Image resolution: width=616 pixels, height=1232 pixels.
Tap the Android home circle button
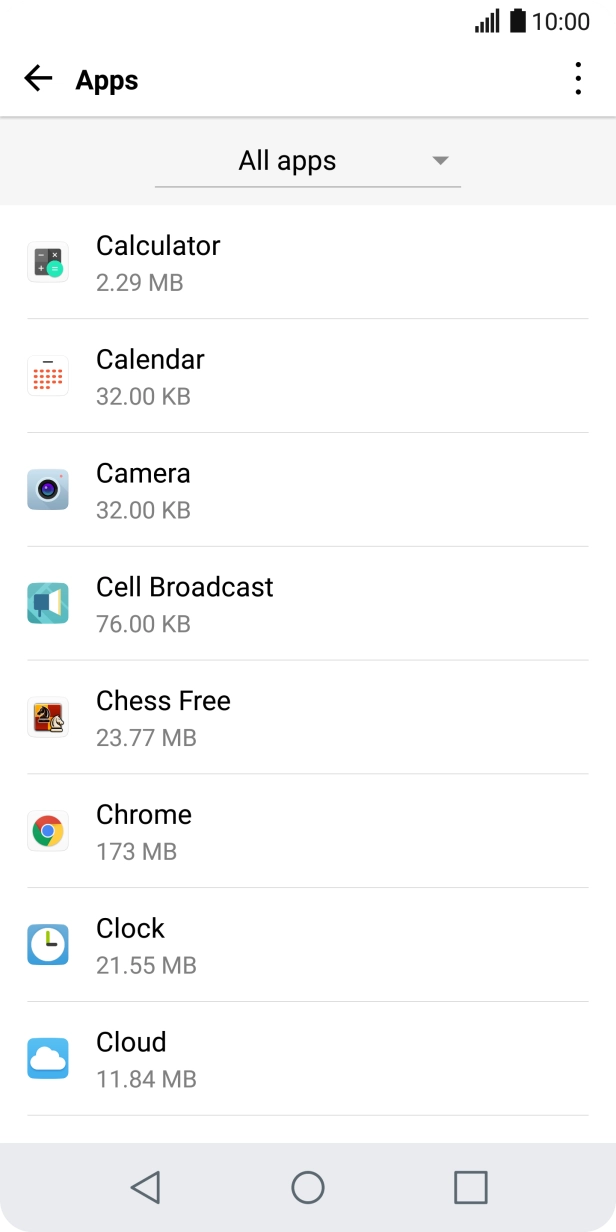[x=308, y=1188]
